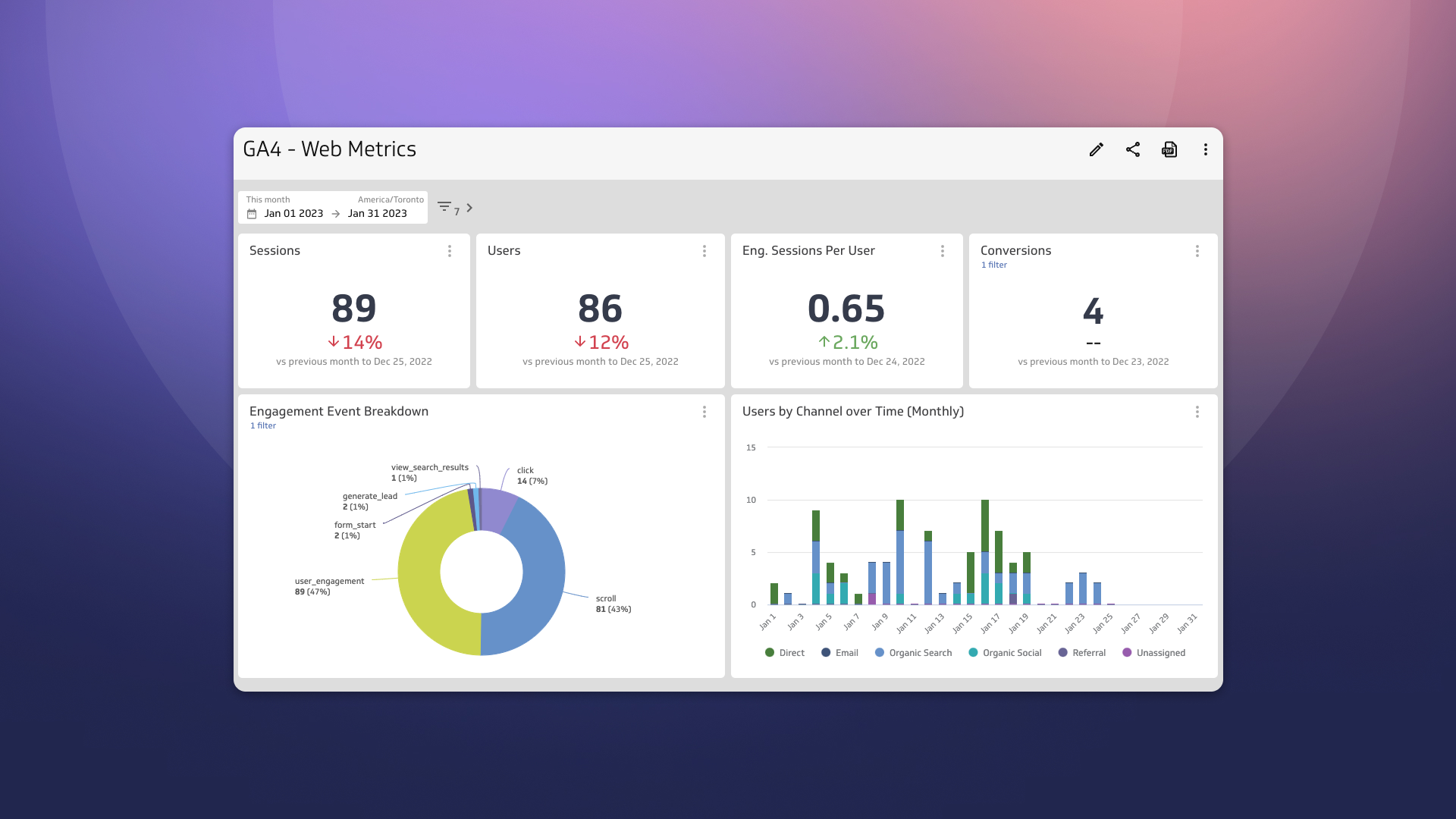Click the Jan 01 2023 start date
1456x819 pixels.
[293, 214]
